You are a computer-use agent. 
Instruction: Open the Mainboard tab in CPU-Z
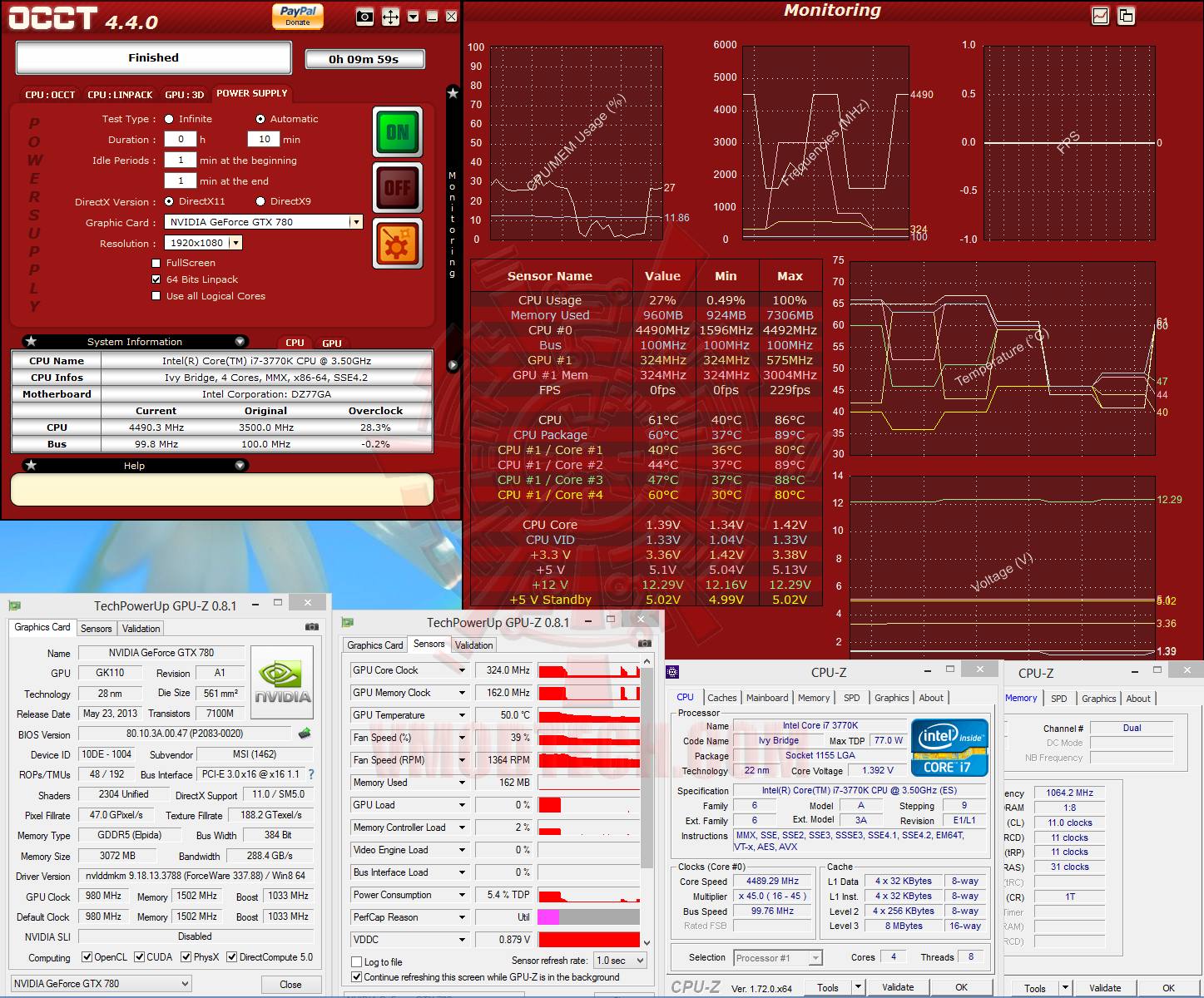tap(767, 698)
